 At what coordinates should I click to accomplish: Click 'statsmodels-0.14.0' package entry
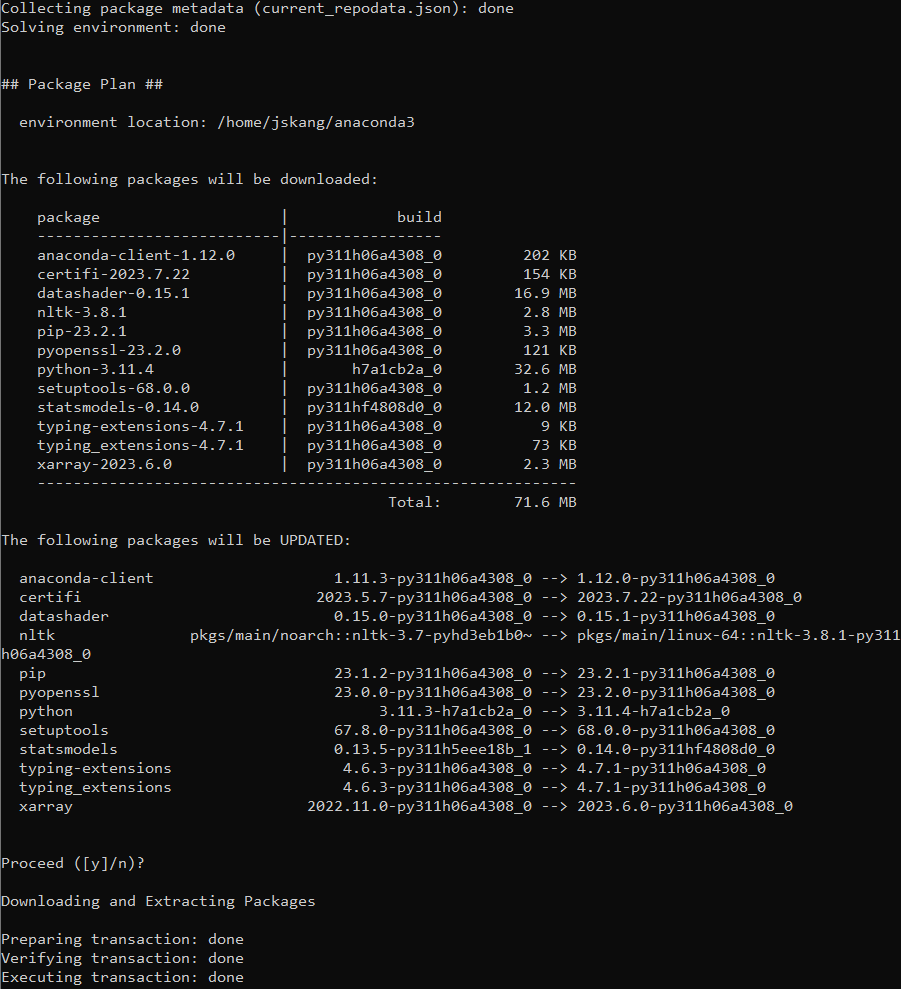click(118, 407)
